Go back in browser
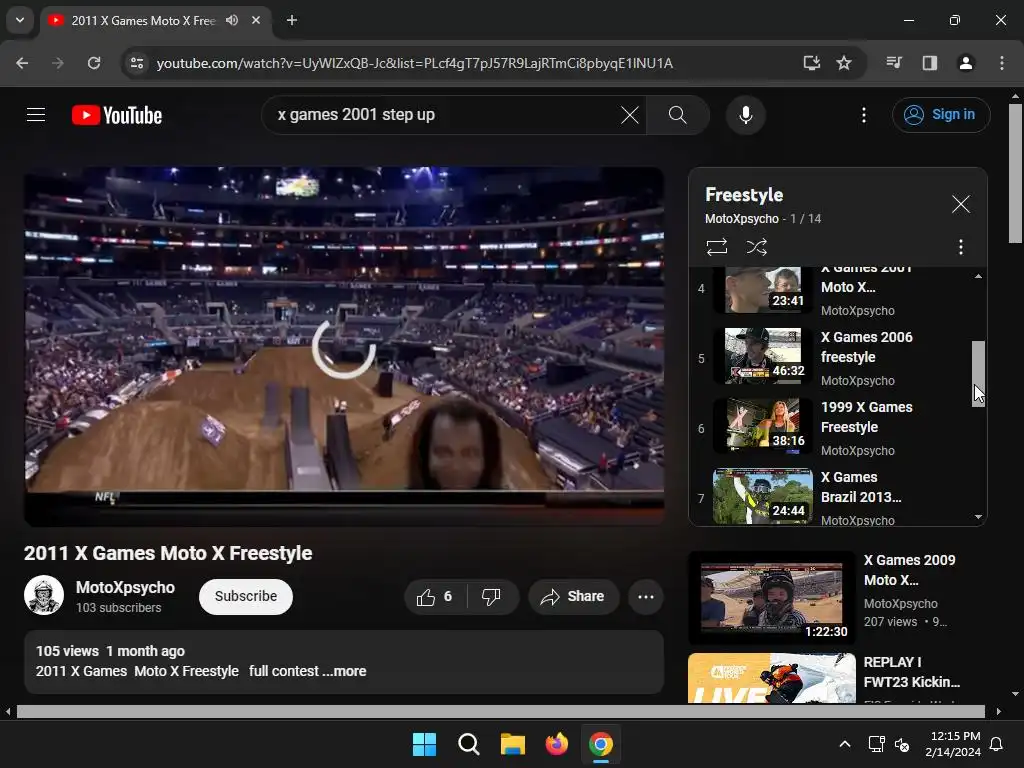1024x768 pixels. (x=22, y=63)
